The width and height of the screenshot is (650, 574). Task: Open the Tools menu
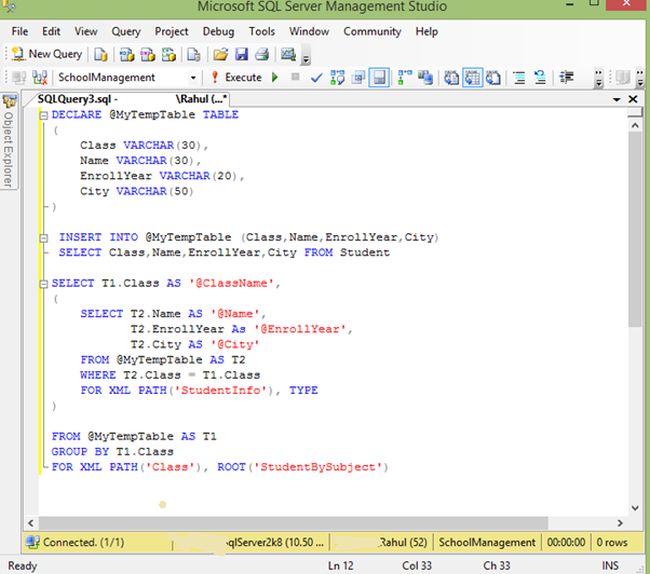click(262, 31)
